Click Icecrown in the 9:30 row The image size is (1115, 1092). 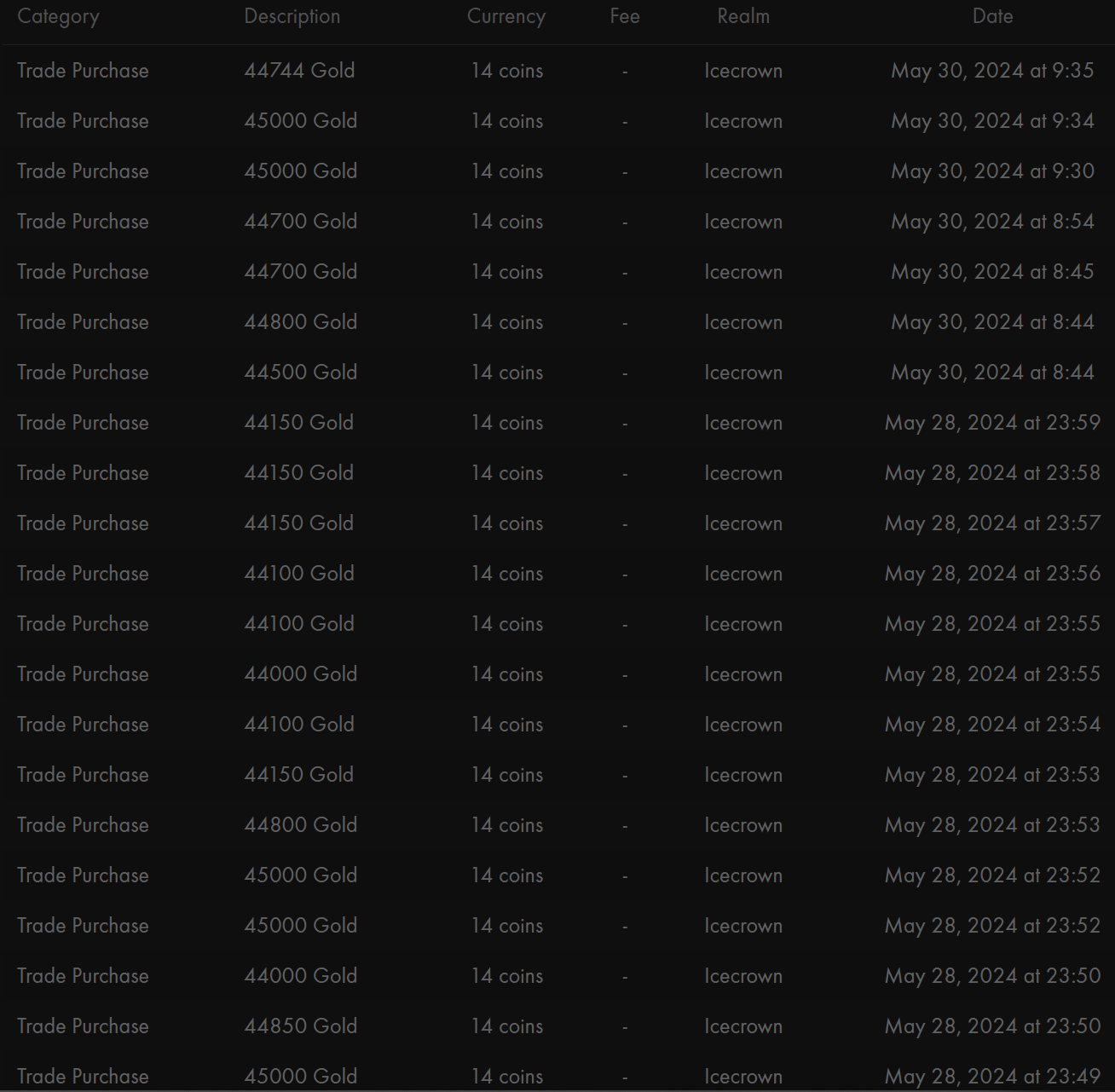743,171
